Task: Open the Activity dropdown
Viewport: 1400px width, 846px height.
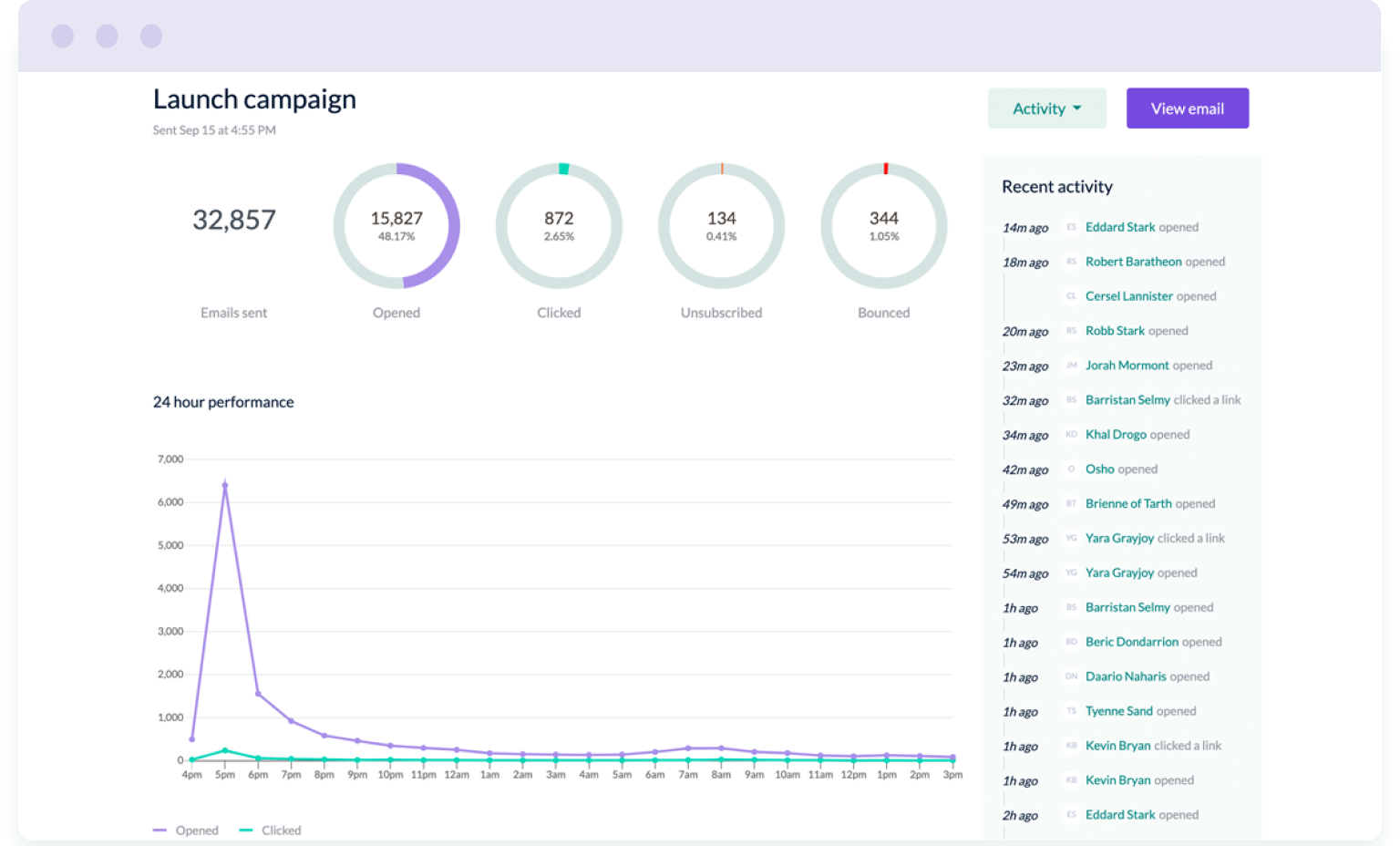Action: 1046,108
